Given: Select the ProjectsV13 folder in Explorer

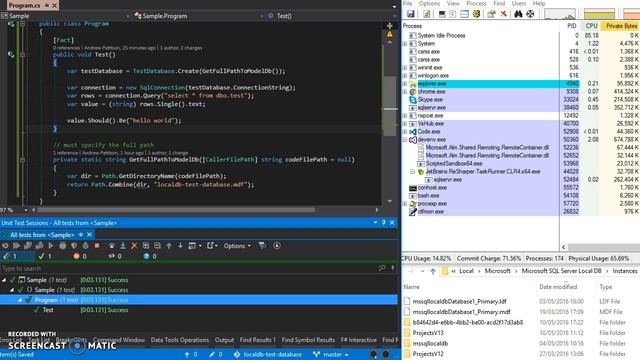Looking at the screenshot, I should pos(428,333).
